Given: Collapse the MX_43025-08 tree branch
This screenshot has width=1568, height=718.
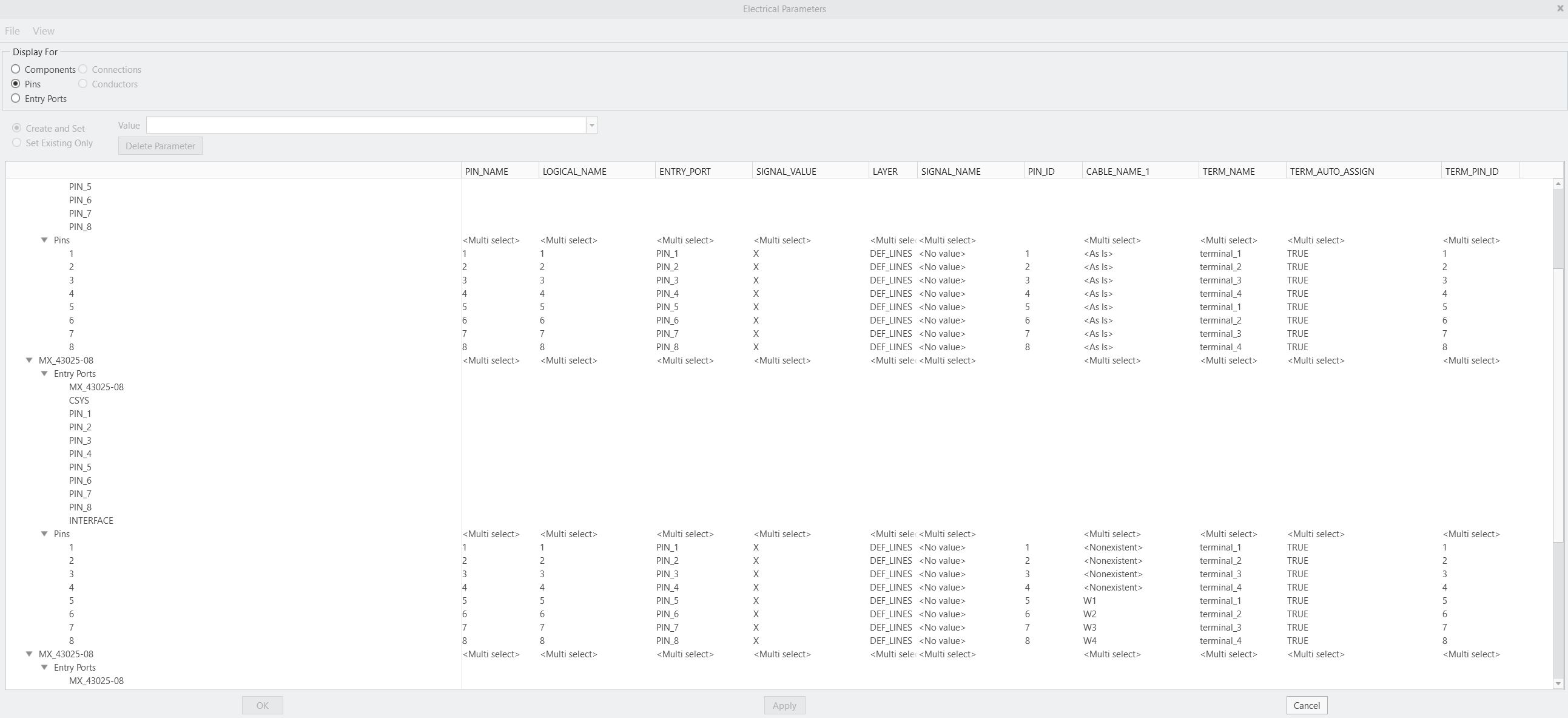Looking at the screenshot, I should coord(29,360).
